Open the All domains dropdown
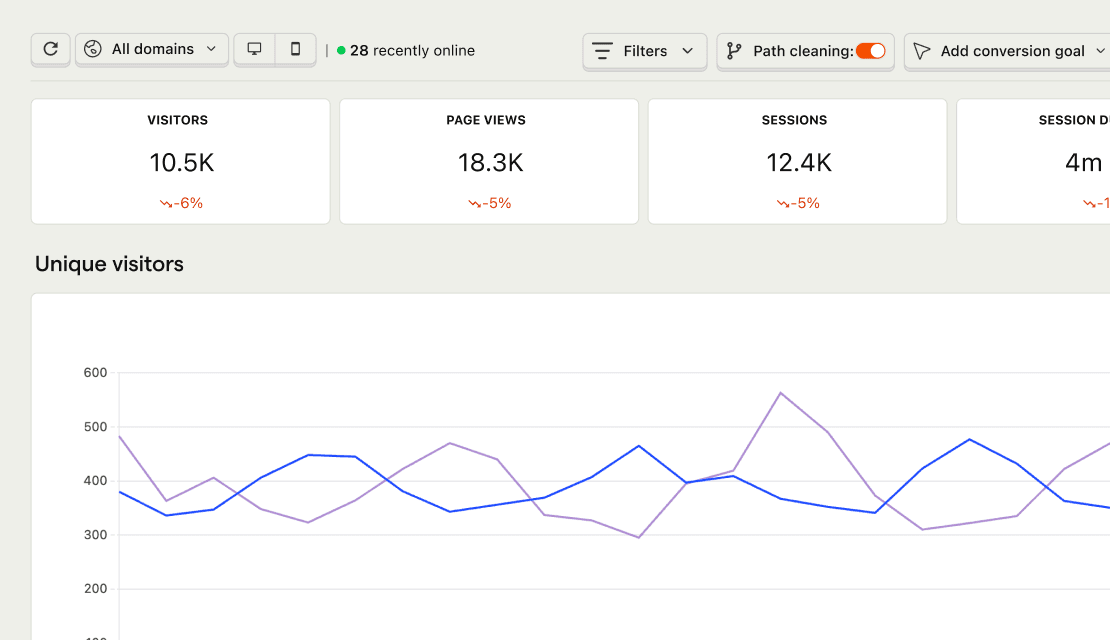 tap(151, 50)
